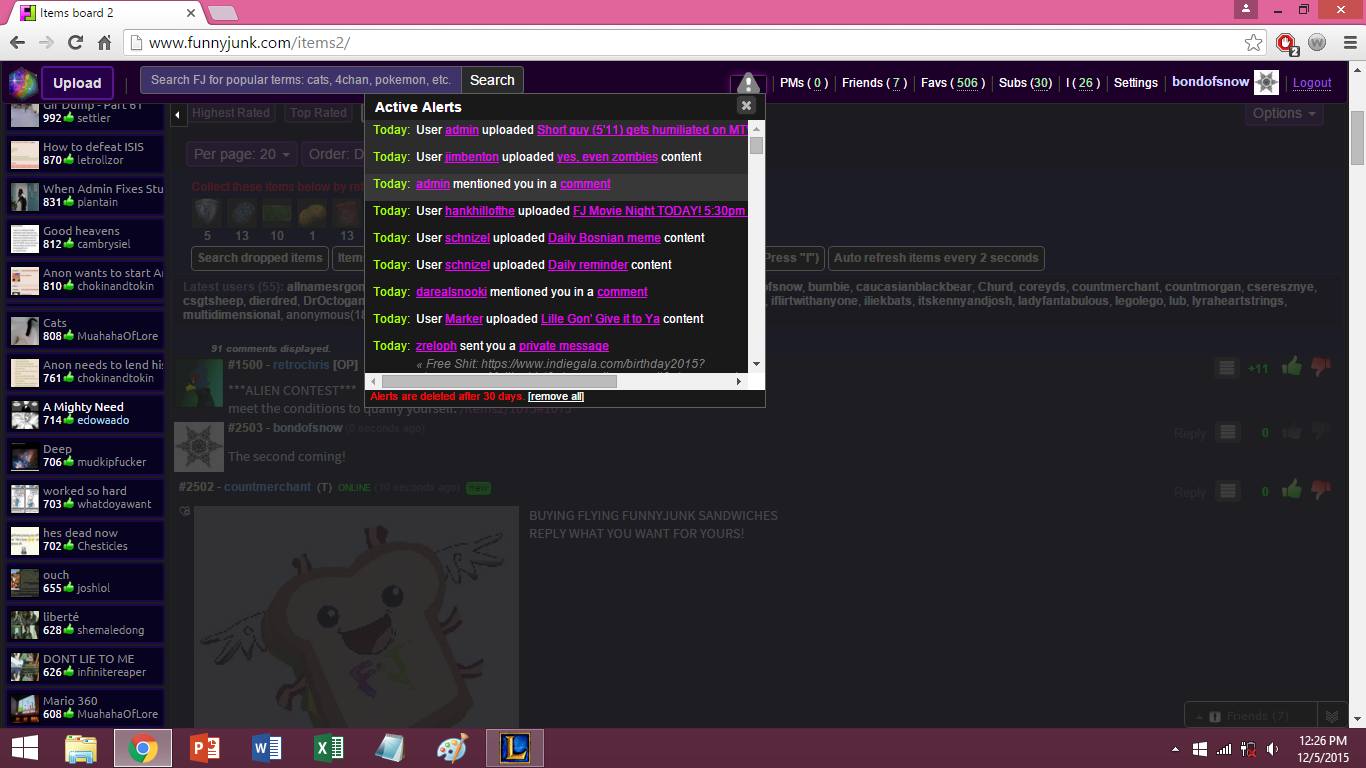The height and width of the screenshot is (768, 1366).
Task: Open Settings in the top navigation
Action: point(1135,83)
